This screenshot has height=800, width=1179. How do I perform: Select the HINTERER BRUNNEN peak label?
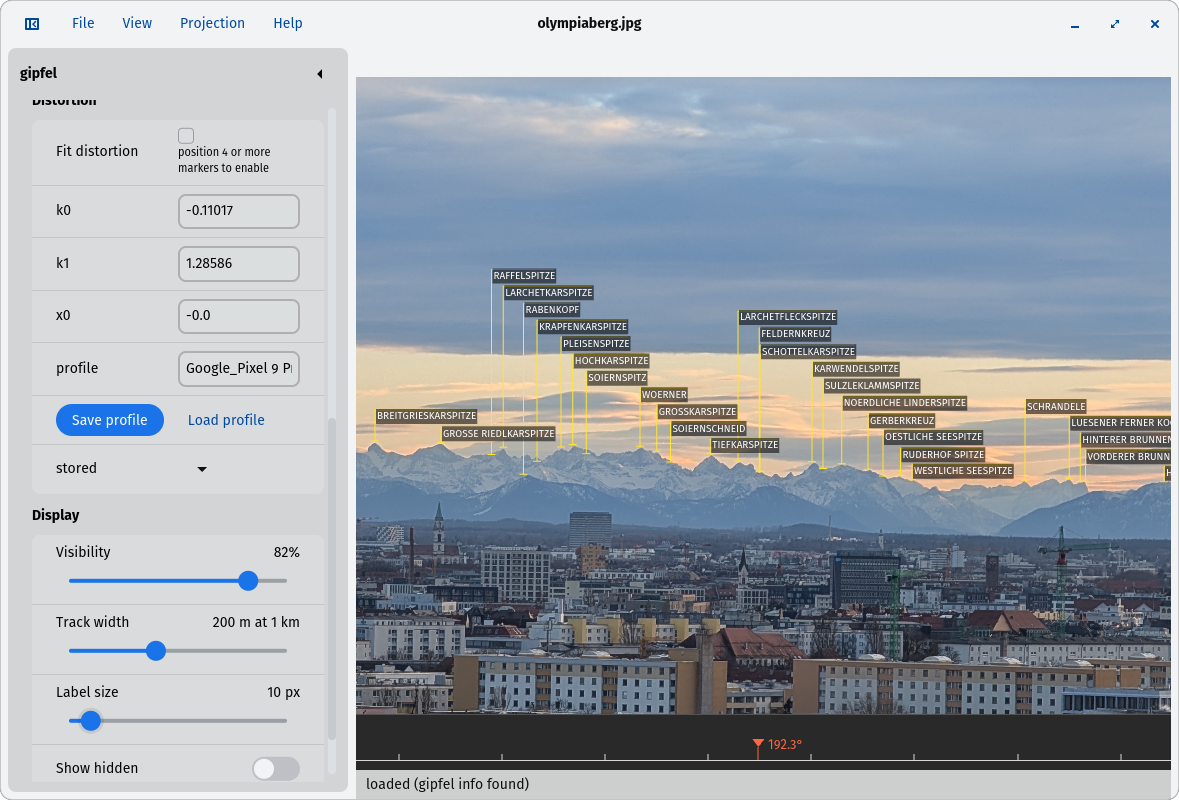tap(1126, 440)
